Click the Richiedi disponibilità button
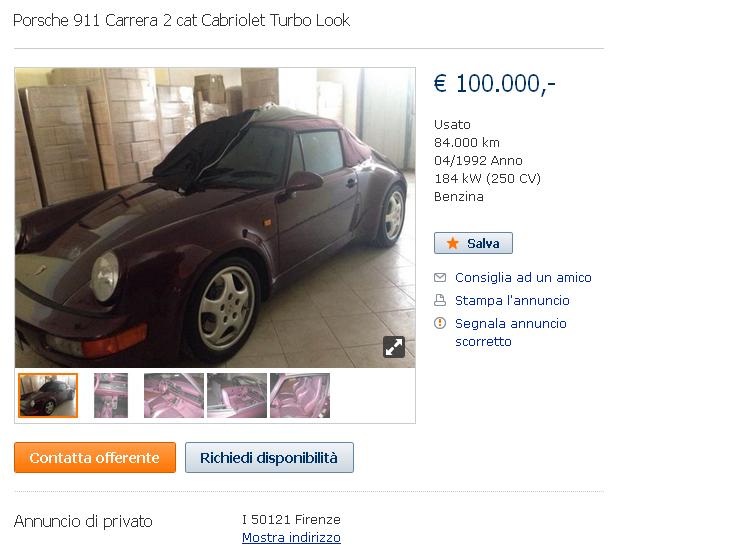The image size is (744, 550). coord(269,457)
